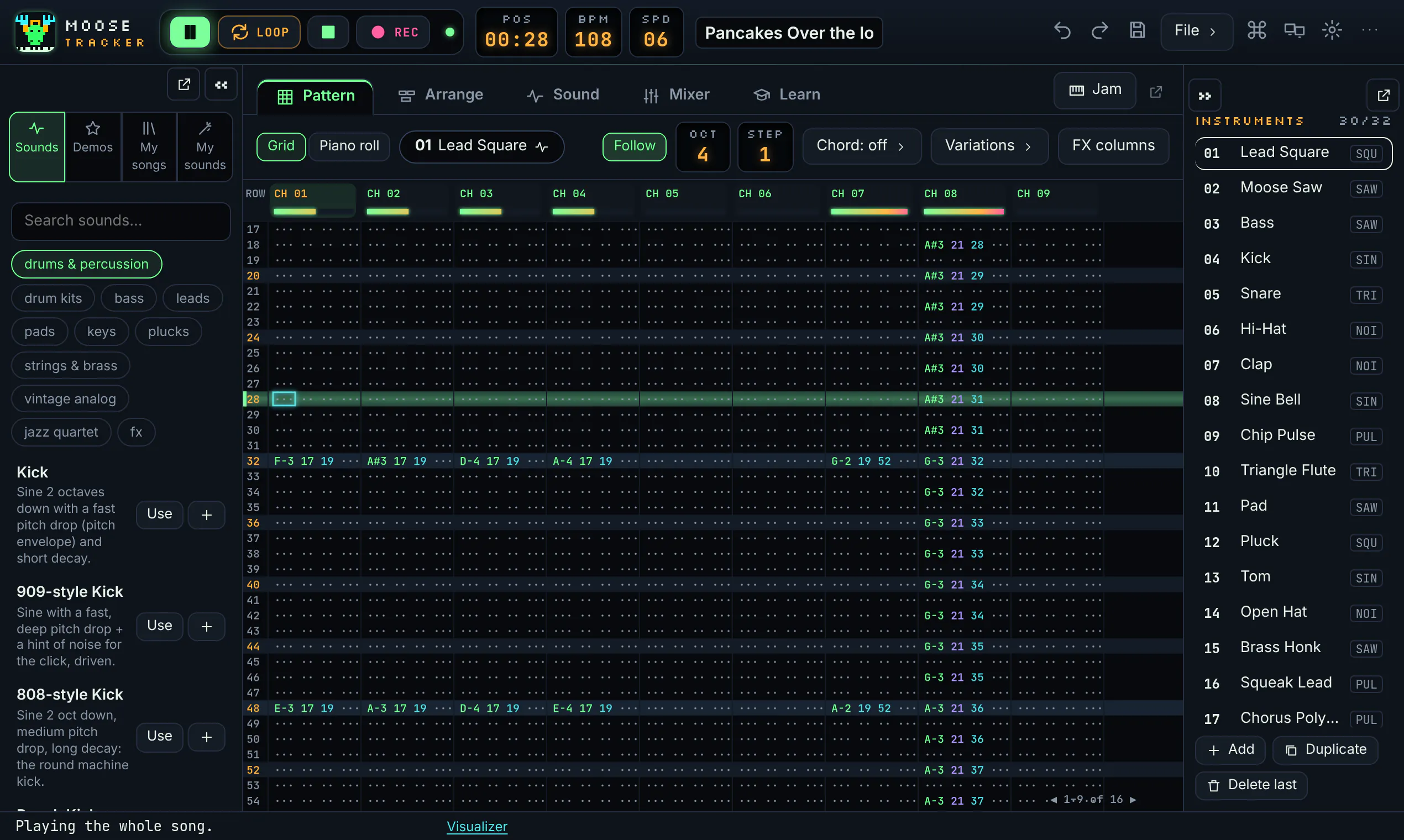Switch to the Mixer tab
Image resolution: width=1404 pixels, height=840 pixels.
[676, 95]
